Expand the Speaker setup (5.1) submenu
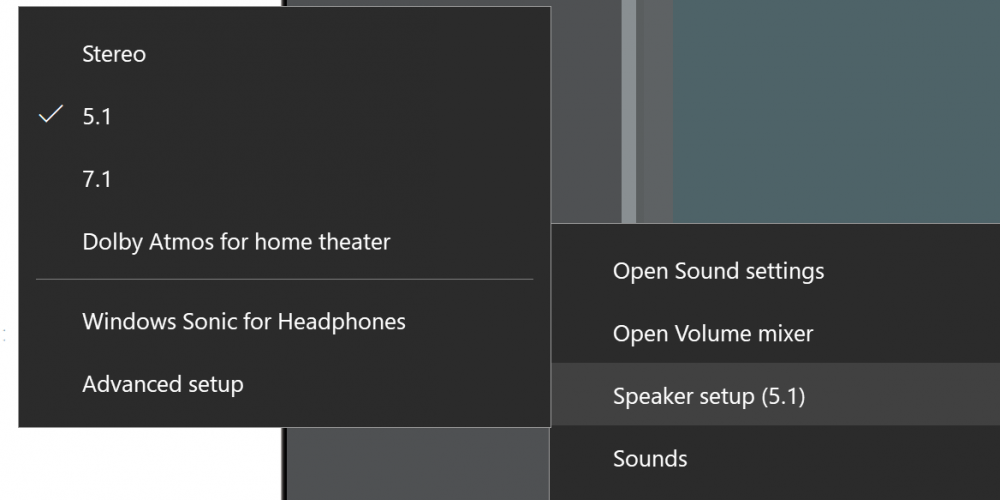Image resolution: width=1000 pixels, height=500 pixels. click(x=709, y=396)
